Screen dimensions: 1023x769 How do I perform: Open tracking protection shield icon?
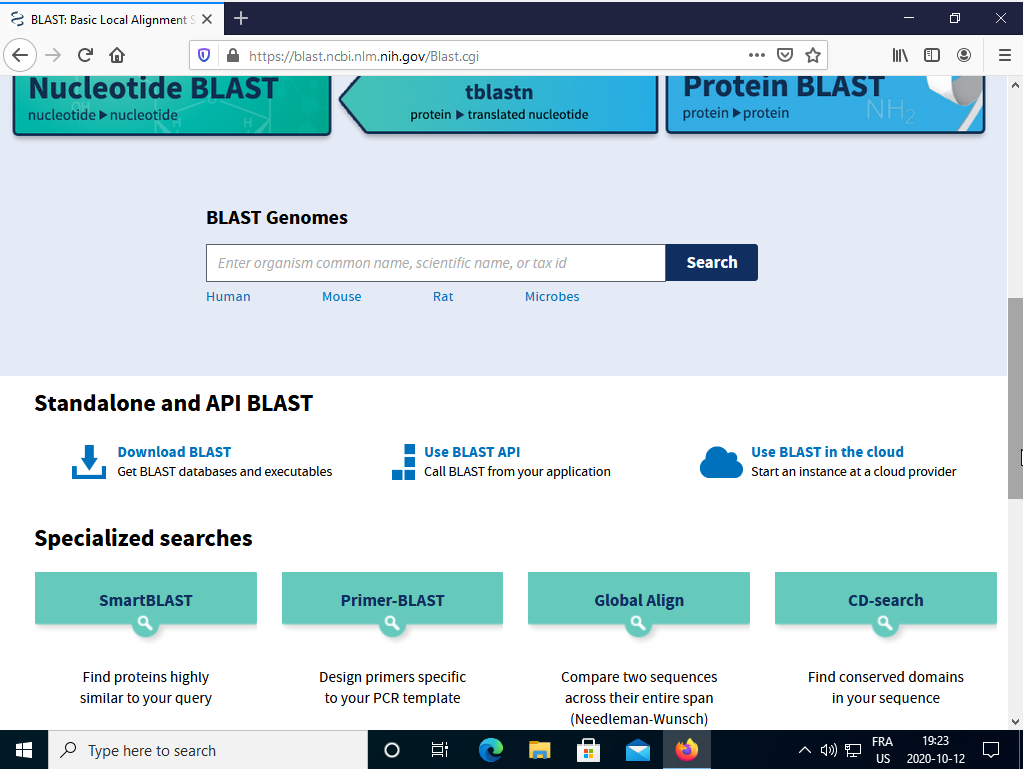pyautogui.click(x=204, y=55)
